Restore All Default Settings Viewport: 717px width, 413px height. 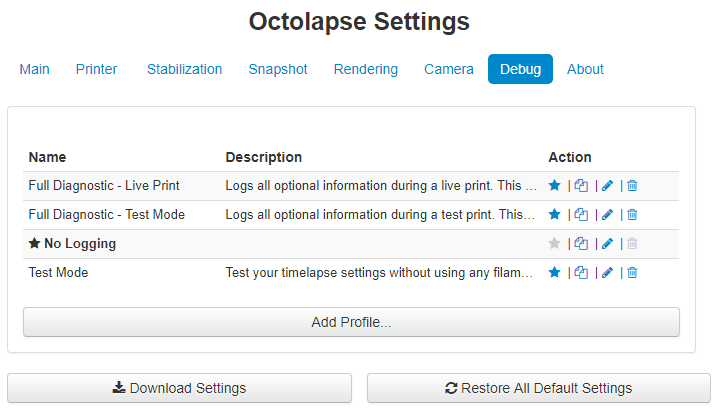tap(538, 388)
